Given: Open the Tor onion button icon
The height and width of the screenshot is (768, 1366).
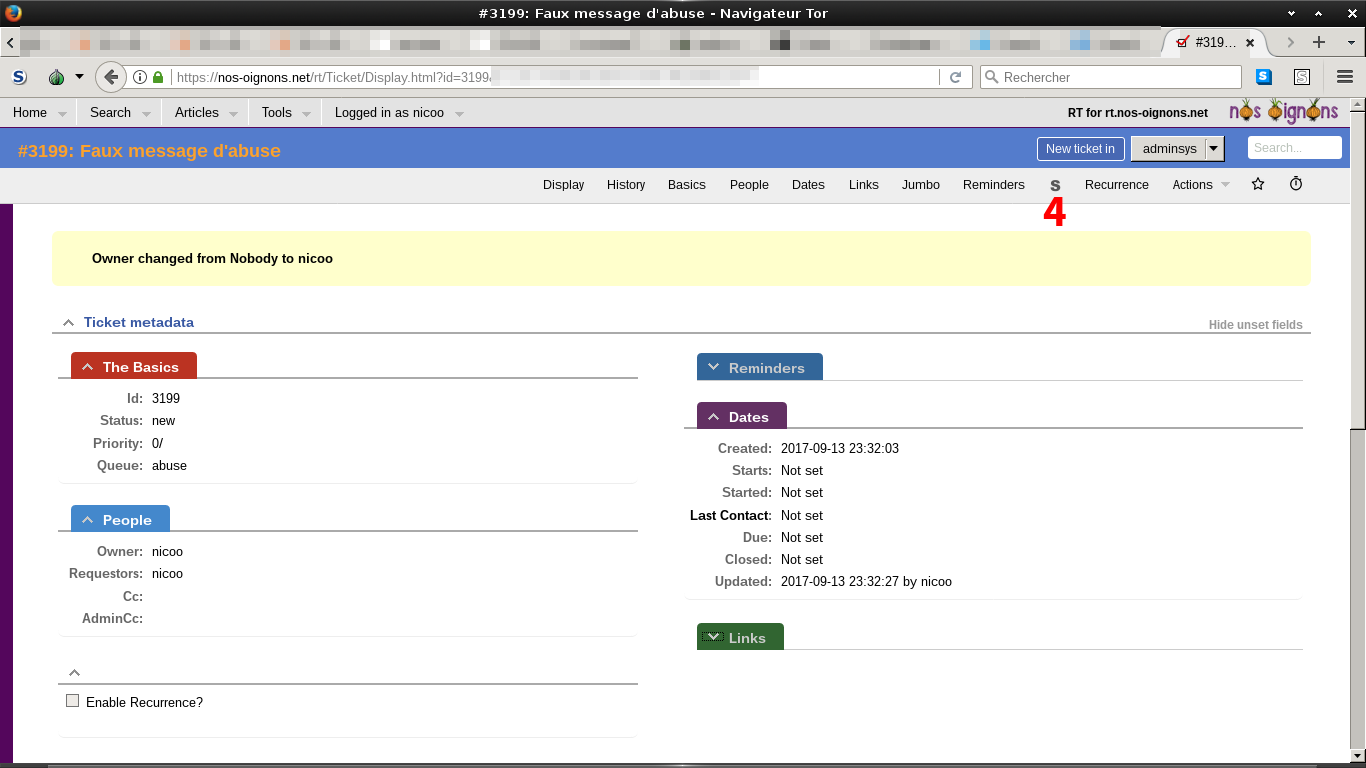Looking at the screenshot, I should (57, 77).
